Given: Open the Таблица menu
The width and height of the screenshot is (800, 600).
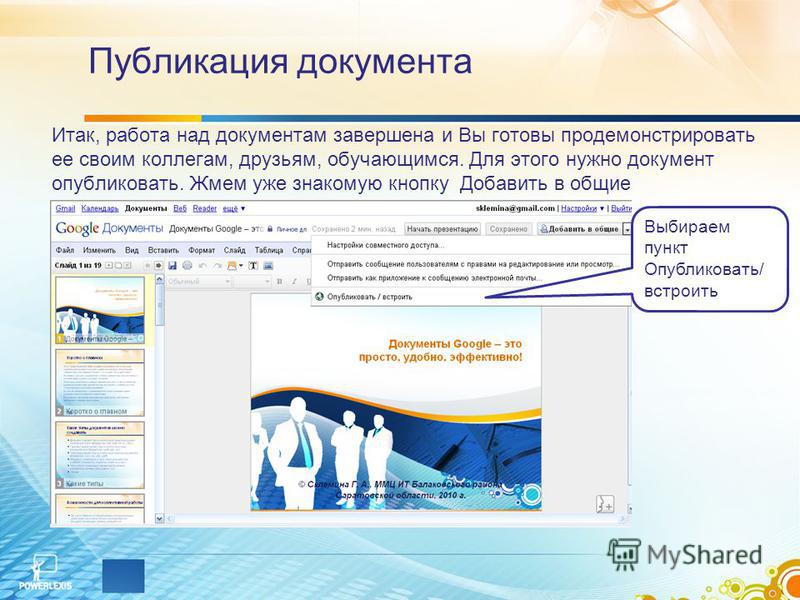Looking at the screenshot, I should click(269, 251).
